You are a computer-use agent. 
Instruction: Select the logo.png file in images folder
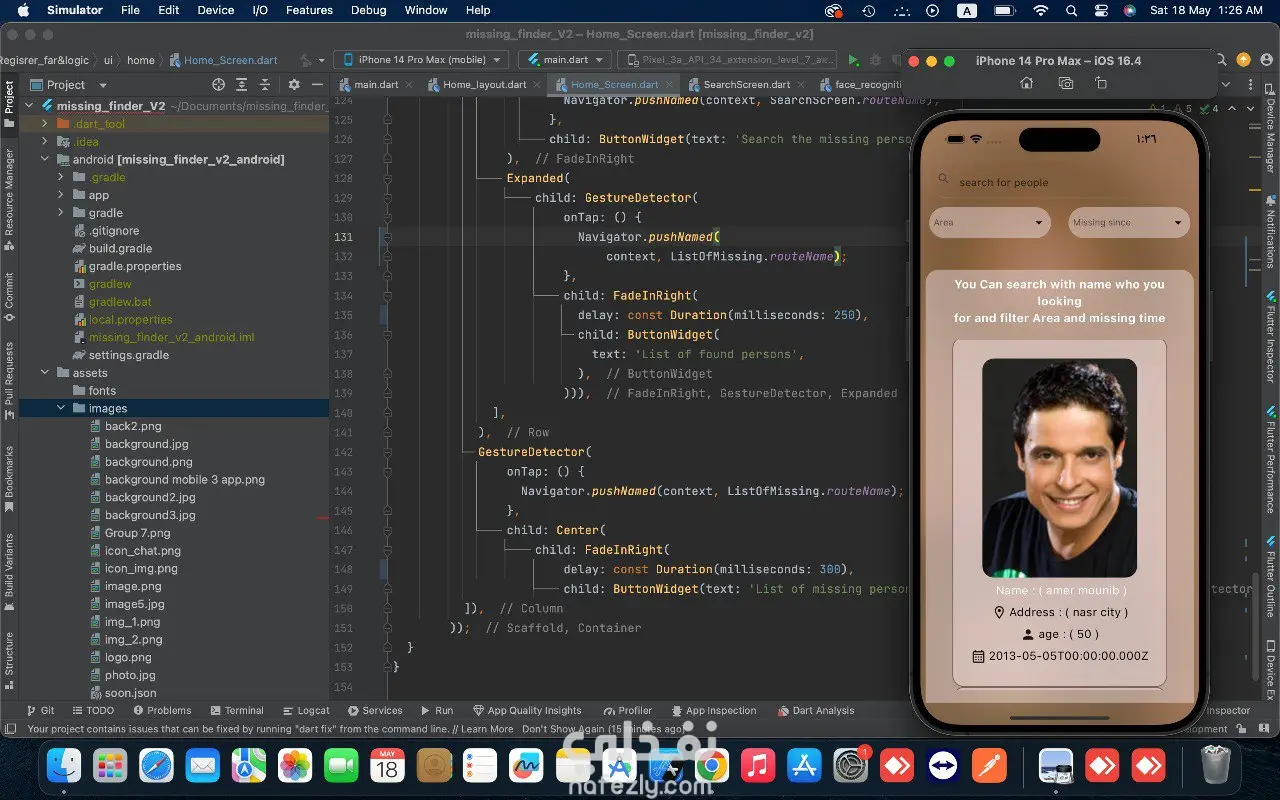click(128, 657)
